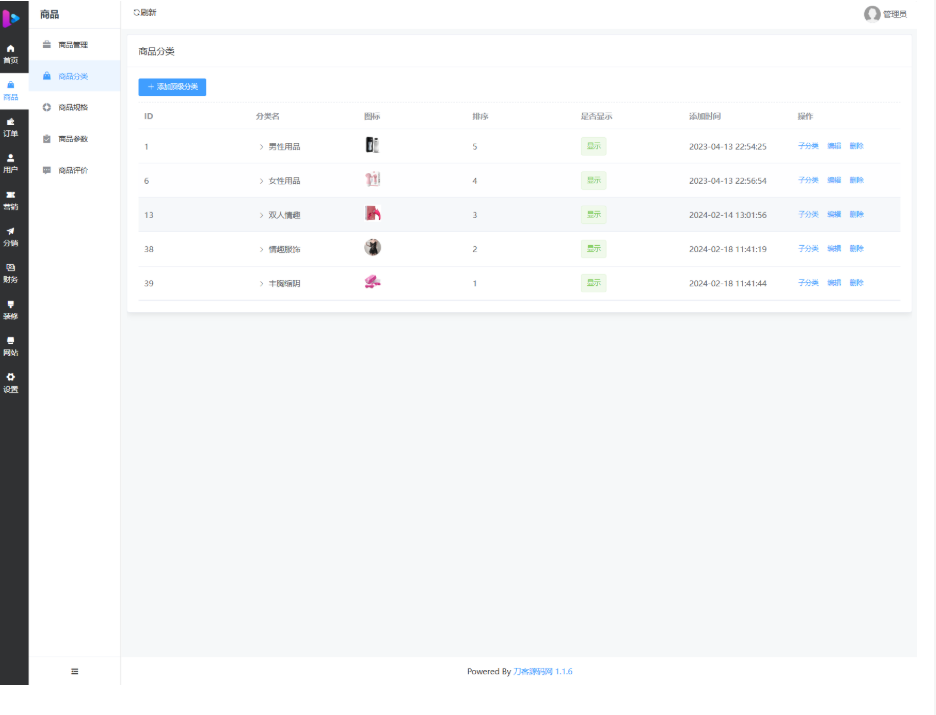Screen dimensions: 936x715
Task: Open 营销 section in the sidebar
Action: [11, 201]
